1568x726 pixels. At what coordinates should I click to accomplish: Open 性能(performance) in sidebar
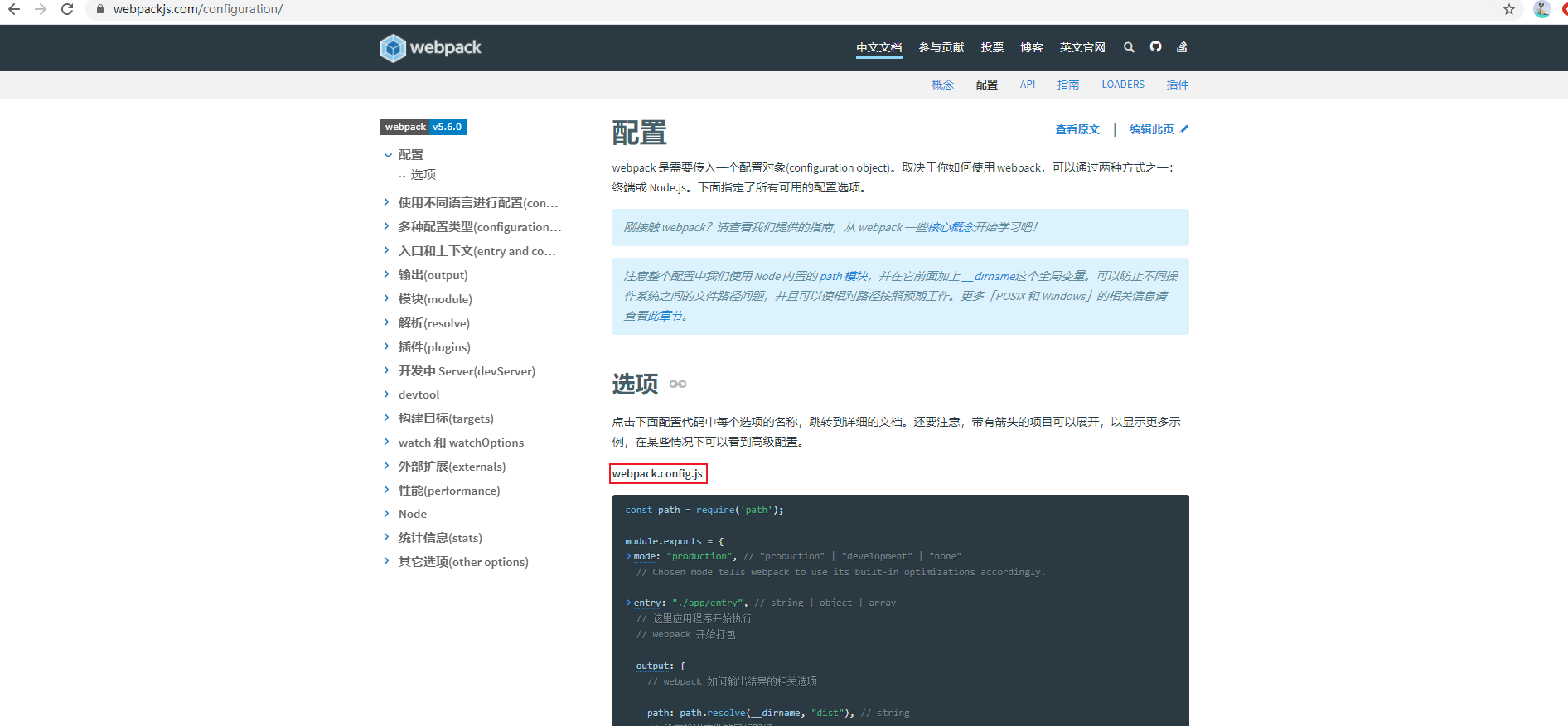(449, 491)
